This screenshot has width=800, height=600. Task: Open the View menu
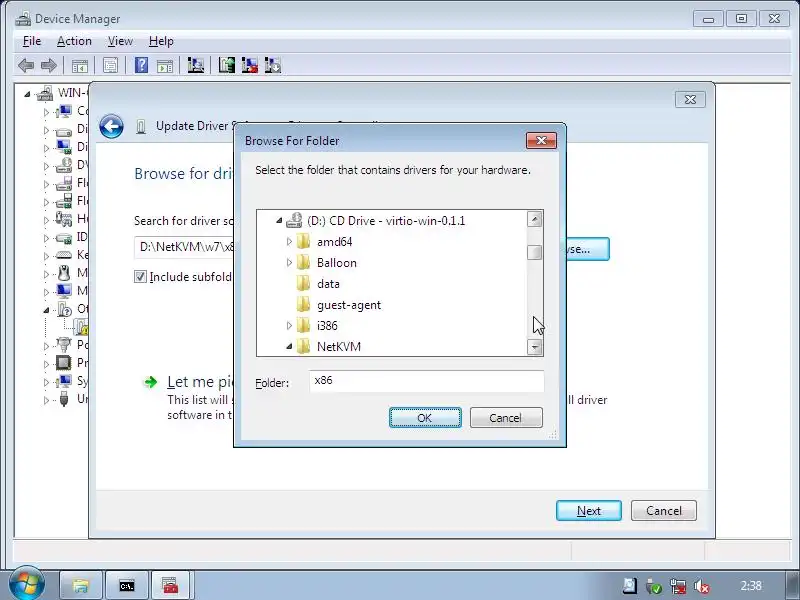(120, 41)
